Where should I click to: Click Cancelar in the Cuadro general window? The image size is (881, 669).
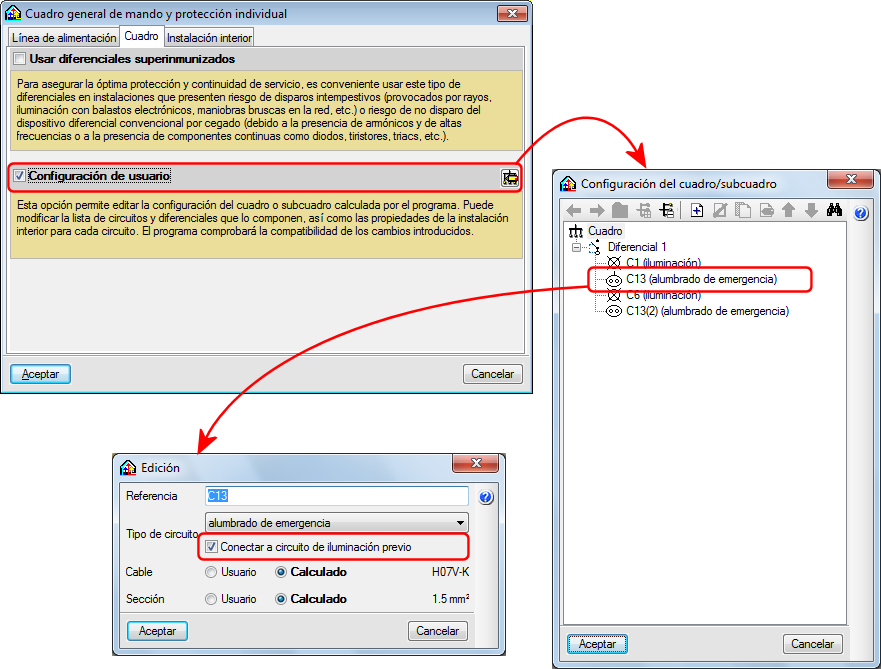[x=493, y=374]
